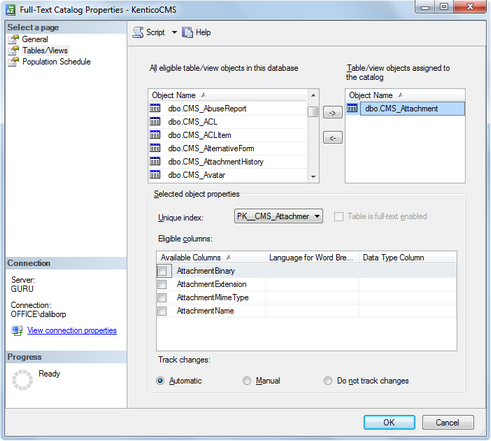Viewport: 491px width, 441px height.
Task: Click the <- remove table button
Action: click(333, 138)
